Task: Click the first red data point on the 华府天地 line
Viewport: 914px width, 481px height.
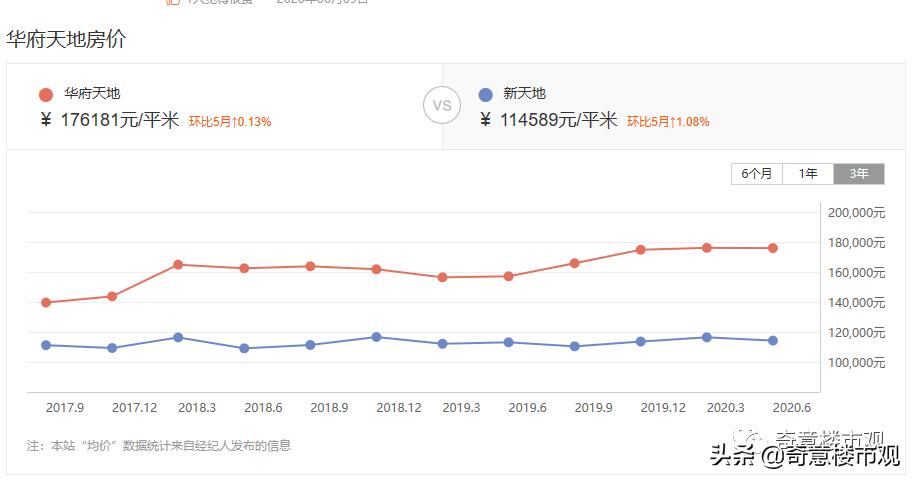Action: point(46,302)
